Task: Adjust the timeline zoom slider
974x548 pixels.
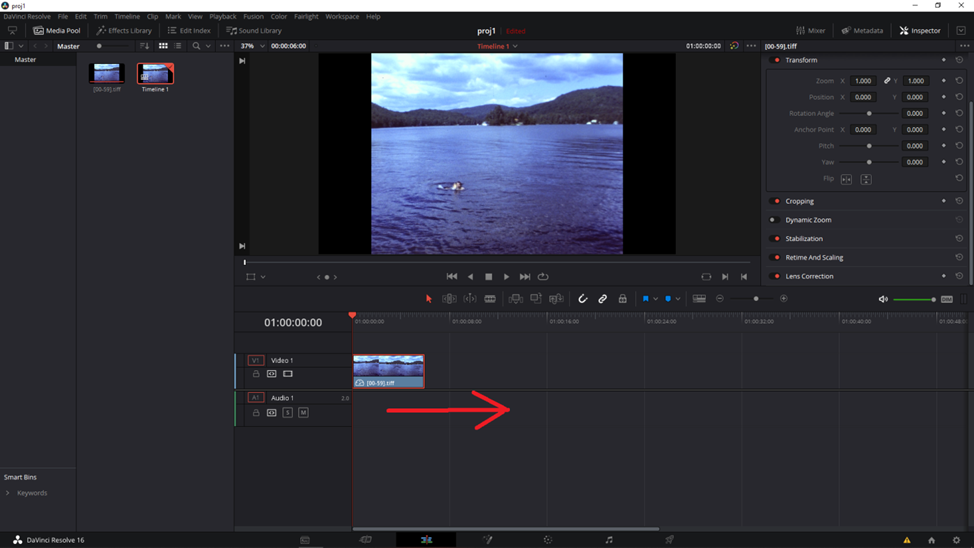Action: click(x=755, y=299)
